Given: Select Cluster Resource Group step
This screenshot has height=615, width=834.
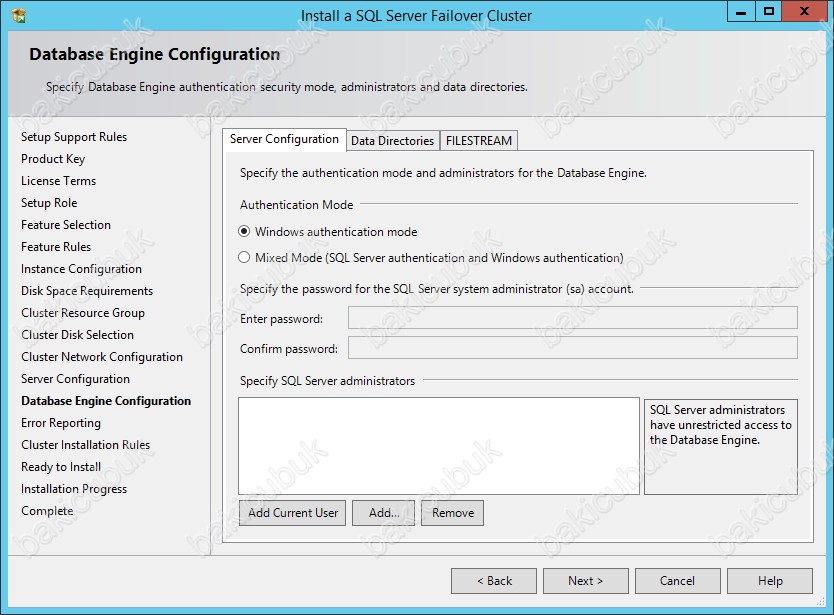Looking at the screenshot, I should click(83, 313).
